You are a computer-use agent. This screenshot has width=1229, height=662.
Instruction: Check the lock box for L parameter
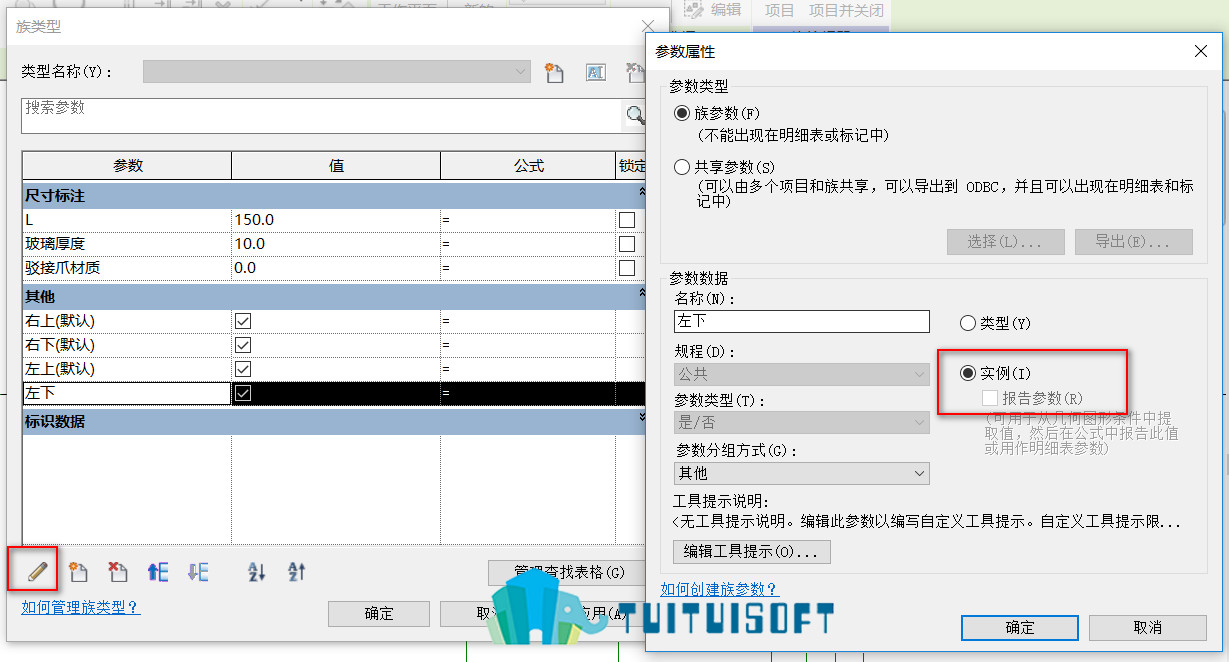627,219
